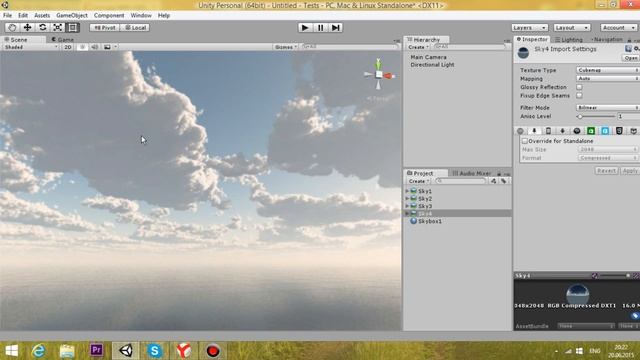Screen dimensions: 640x360
Task: Open the File menu
Action: click(7, 16)
